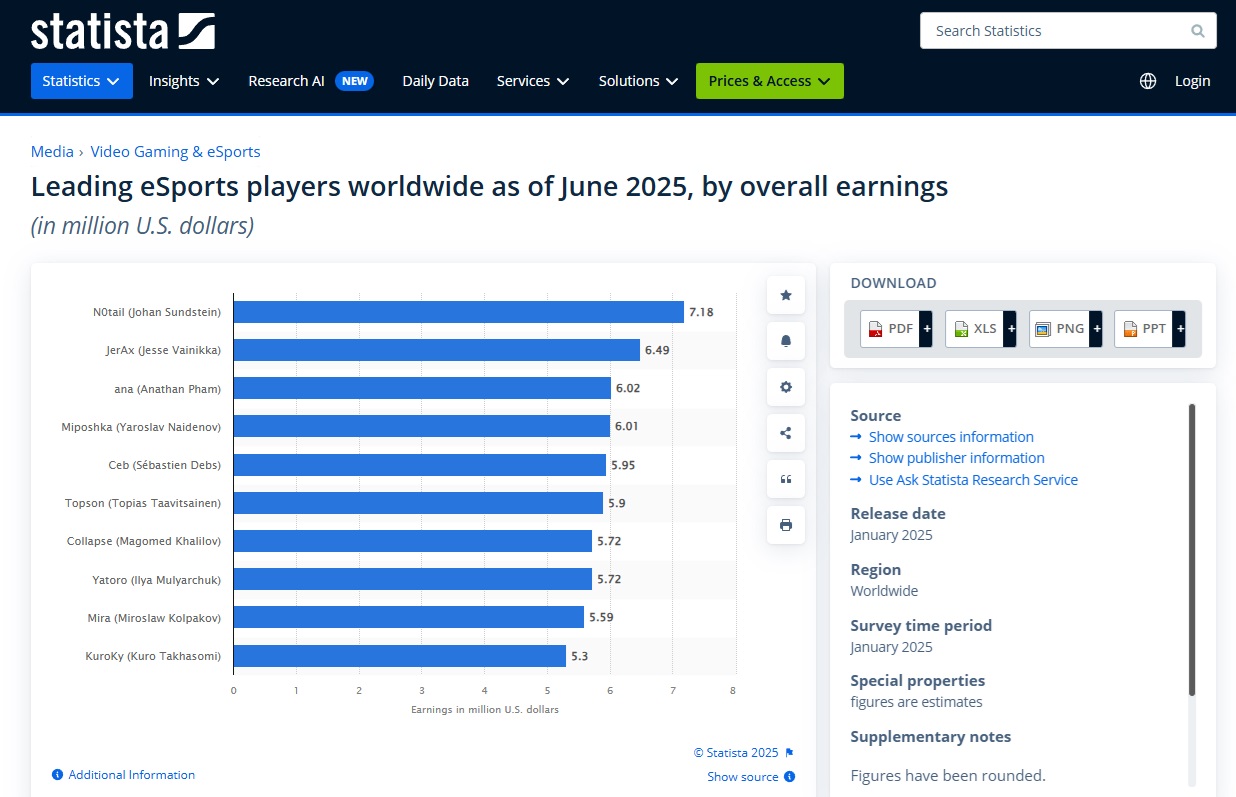Click the Ceb 5.95 bar

(x=420, y=465)
